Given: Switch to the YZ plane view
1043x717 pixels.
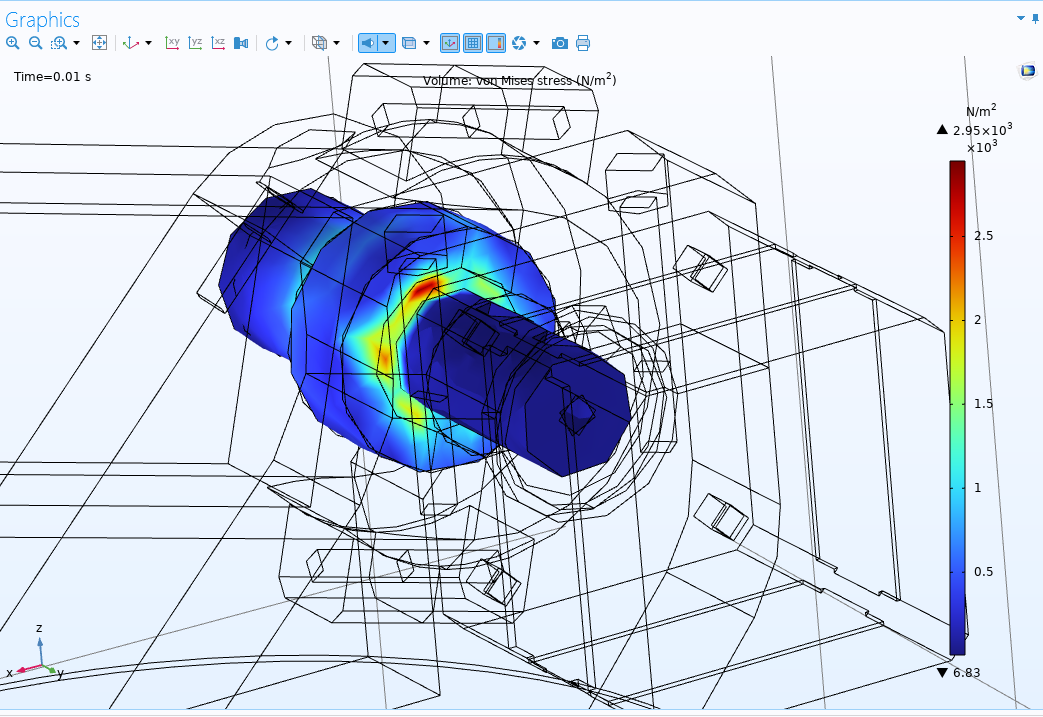Looking at the screenshot, I should pos(196,43).
